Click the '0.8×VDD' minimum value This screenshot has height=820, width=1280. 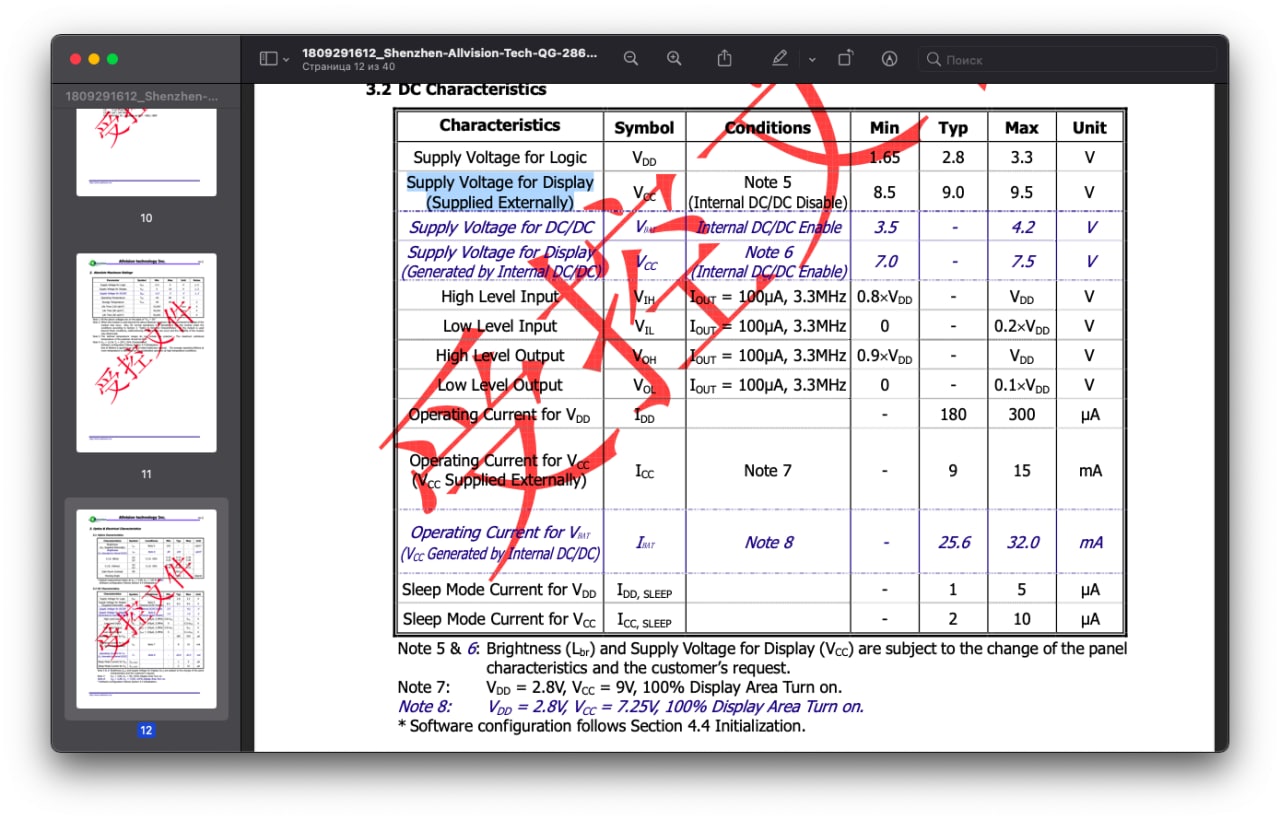(x=884, y=297)
